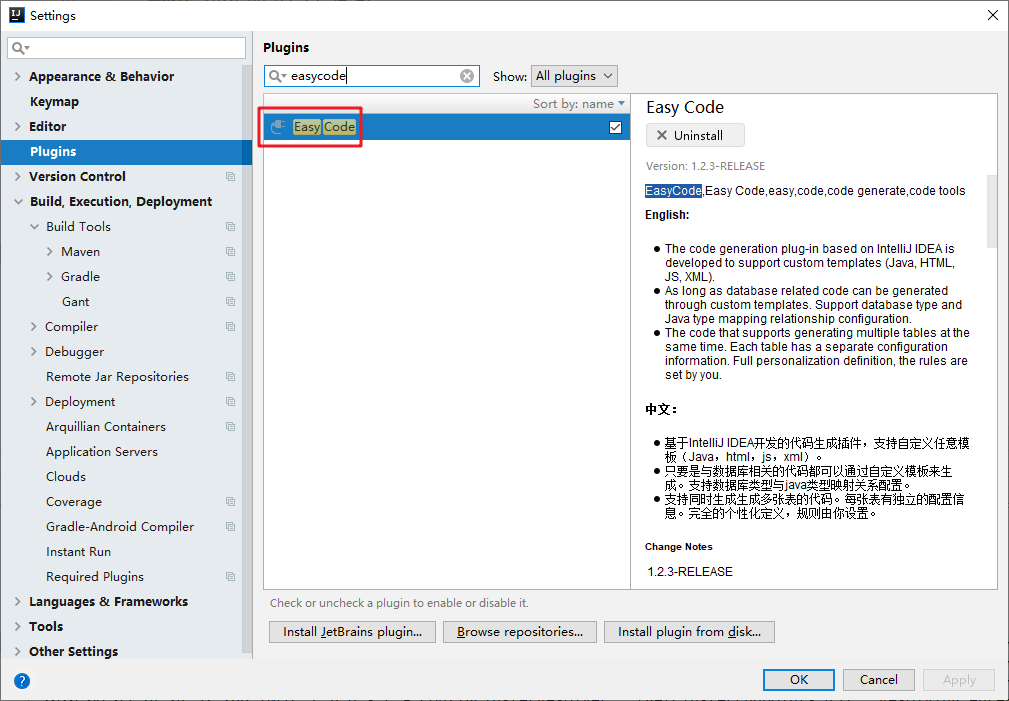Click project-level icon beside Remote Jar Repositories

point(230,377)
